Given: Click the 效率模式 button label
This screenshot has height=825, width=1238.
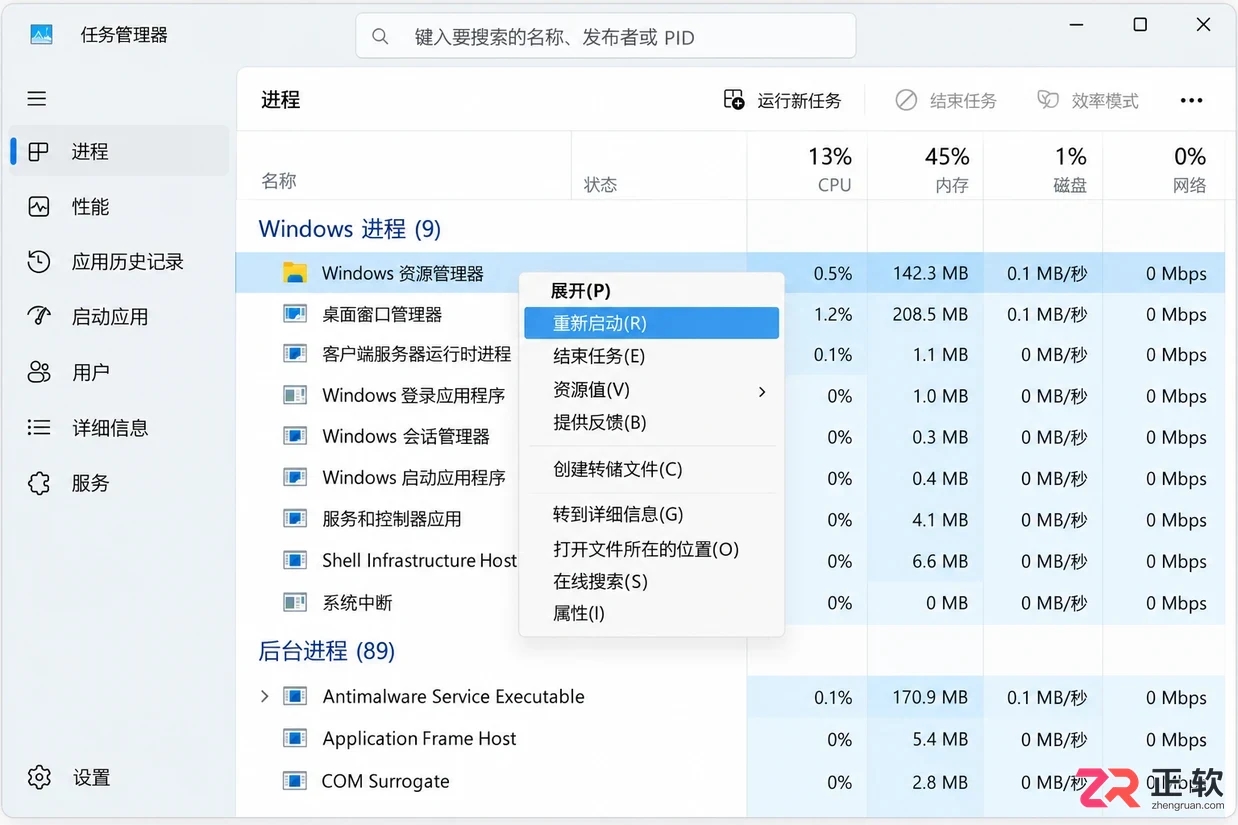Looking at the screenshot, I should click(1105, 101).
